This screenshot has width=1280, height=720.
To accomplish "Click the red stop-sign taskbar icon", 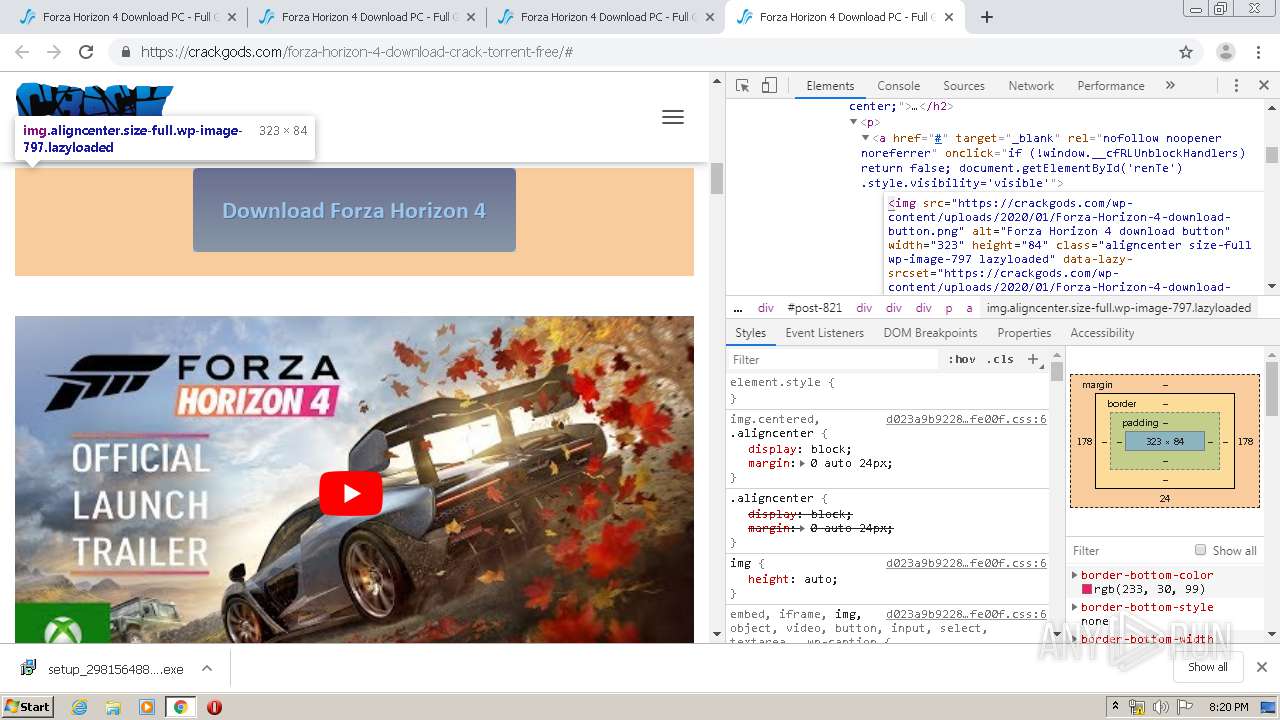I will click(x=214, y=707).
